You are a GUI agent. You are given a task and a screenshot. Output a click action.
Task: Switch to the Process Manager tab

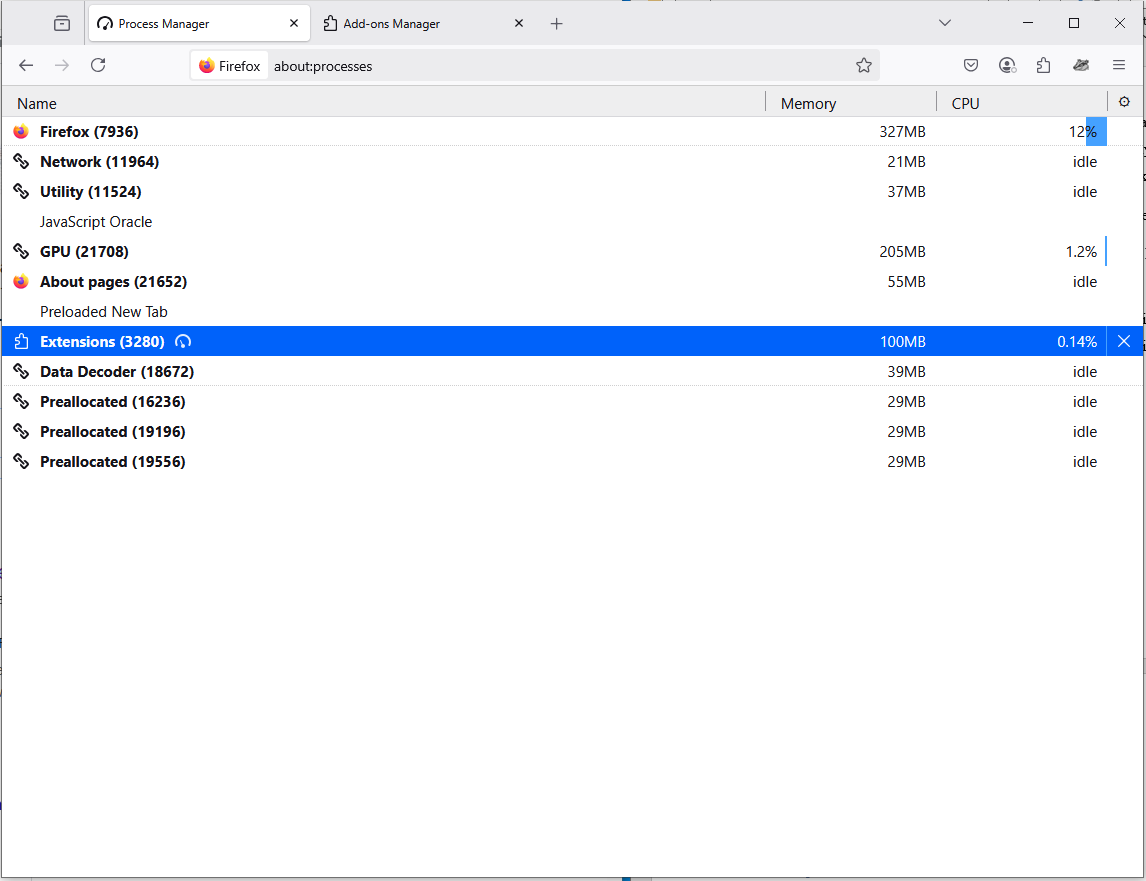199,23
